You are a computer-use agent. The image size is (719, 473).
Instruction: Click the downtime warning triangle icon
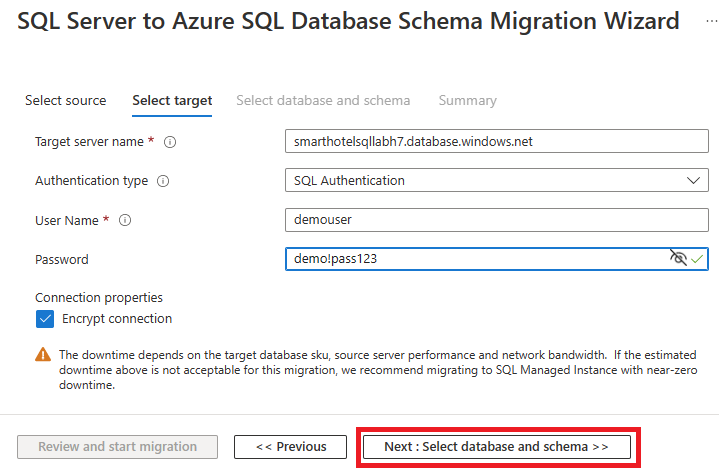[43, 355]
